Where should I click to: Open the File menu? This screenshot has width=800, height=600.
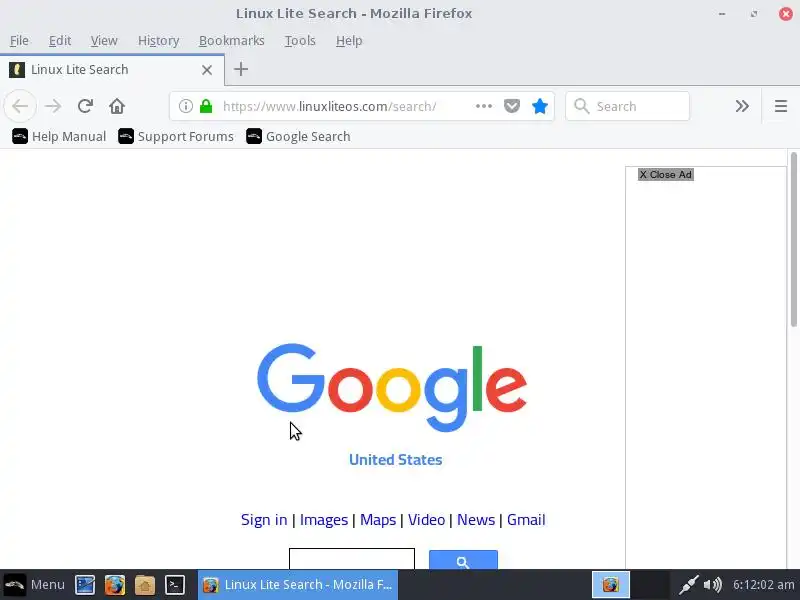[19, 40]
